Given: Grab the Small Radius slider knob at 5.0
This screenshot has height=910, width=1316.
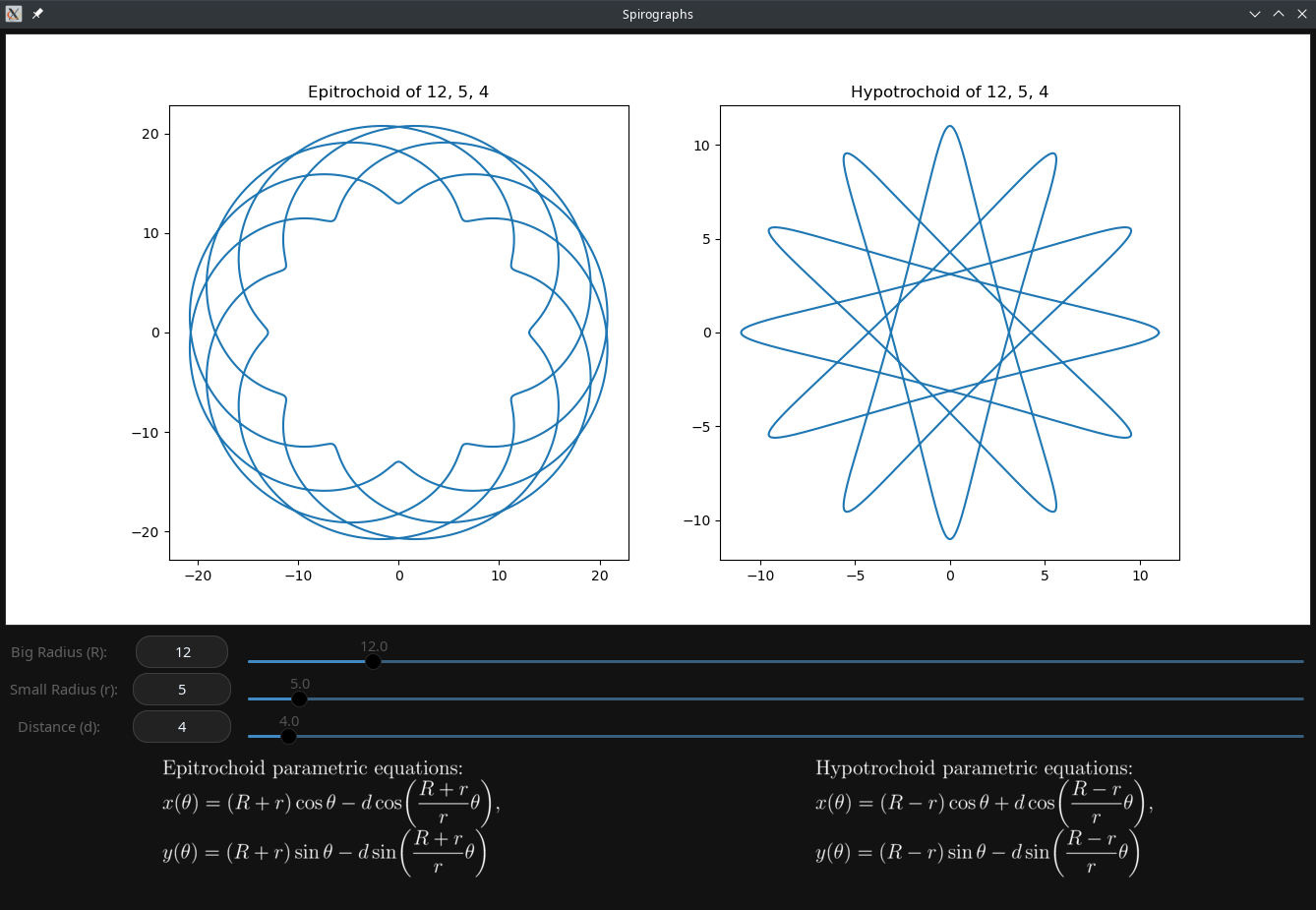Looking at the screenshot, I should point(299,698).
